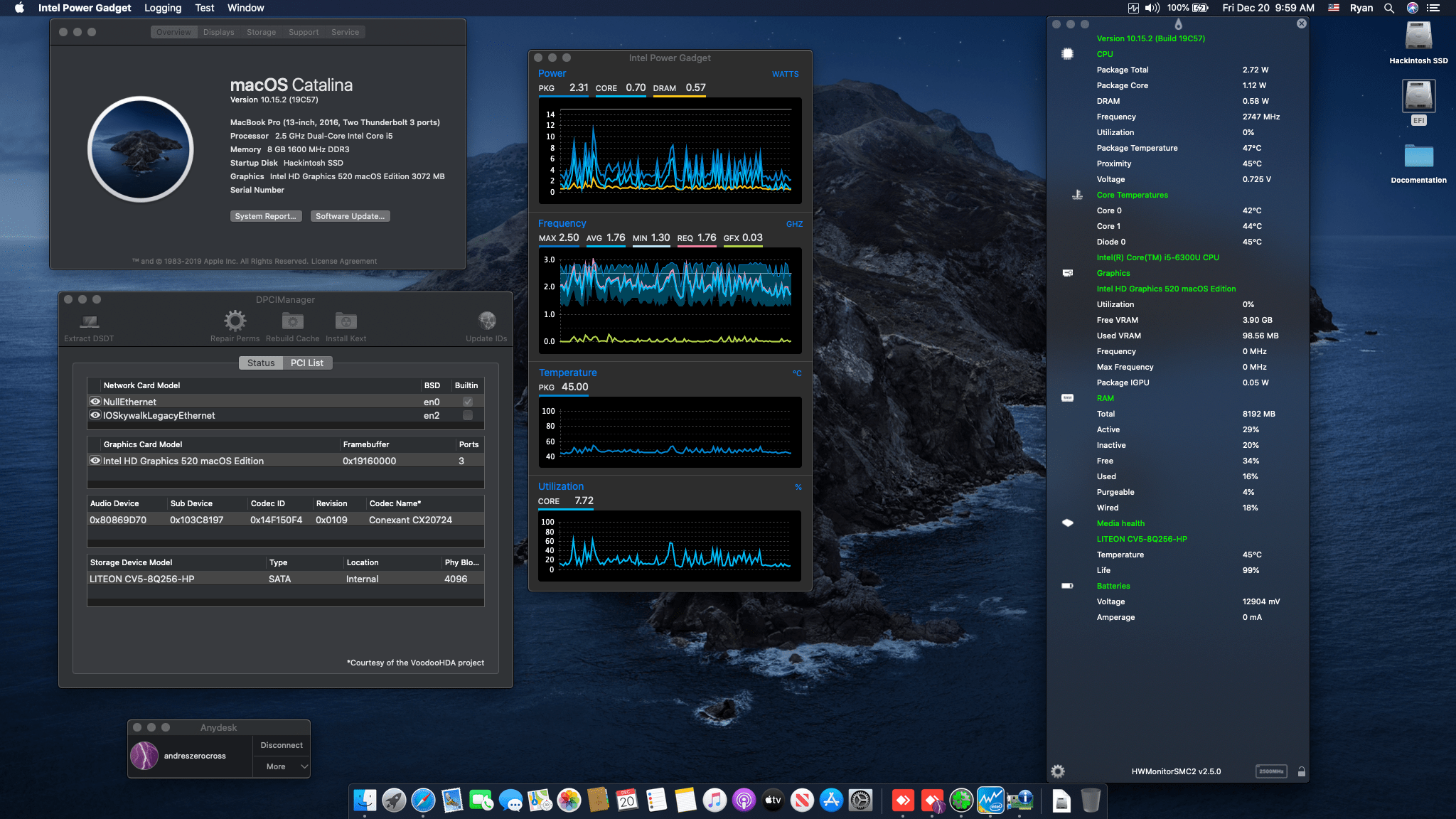
Task: Open Notification Center list icon
Action: click(1433, 8)
